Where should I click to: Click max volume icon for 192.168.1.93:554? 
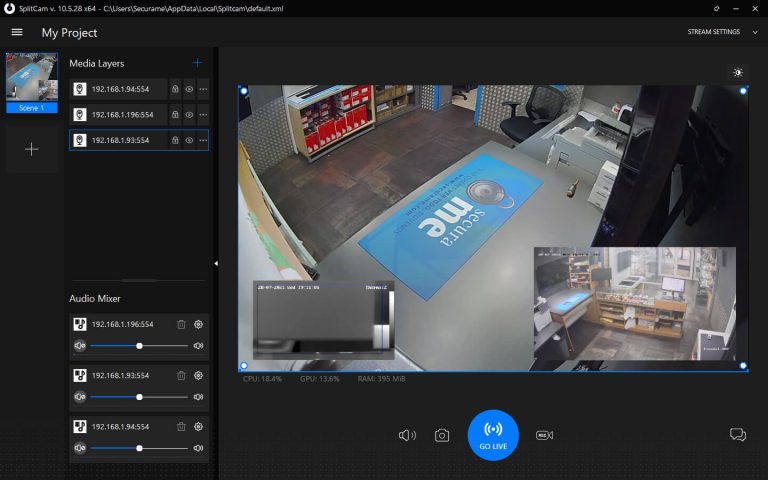tap(198, 397)
